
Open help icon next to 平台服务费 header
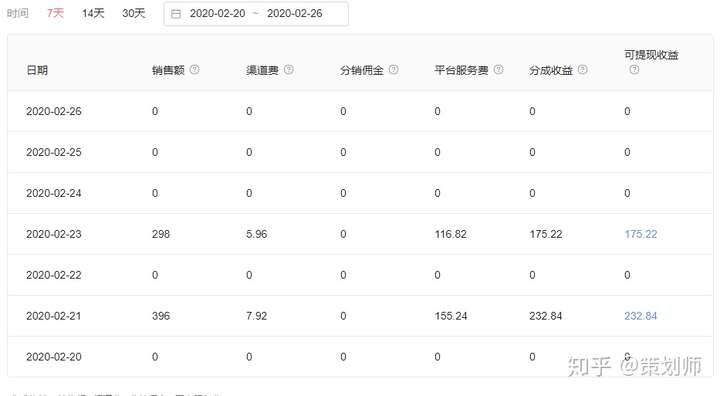(x=498, y=69)
